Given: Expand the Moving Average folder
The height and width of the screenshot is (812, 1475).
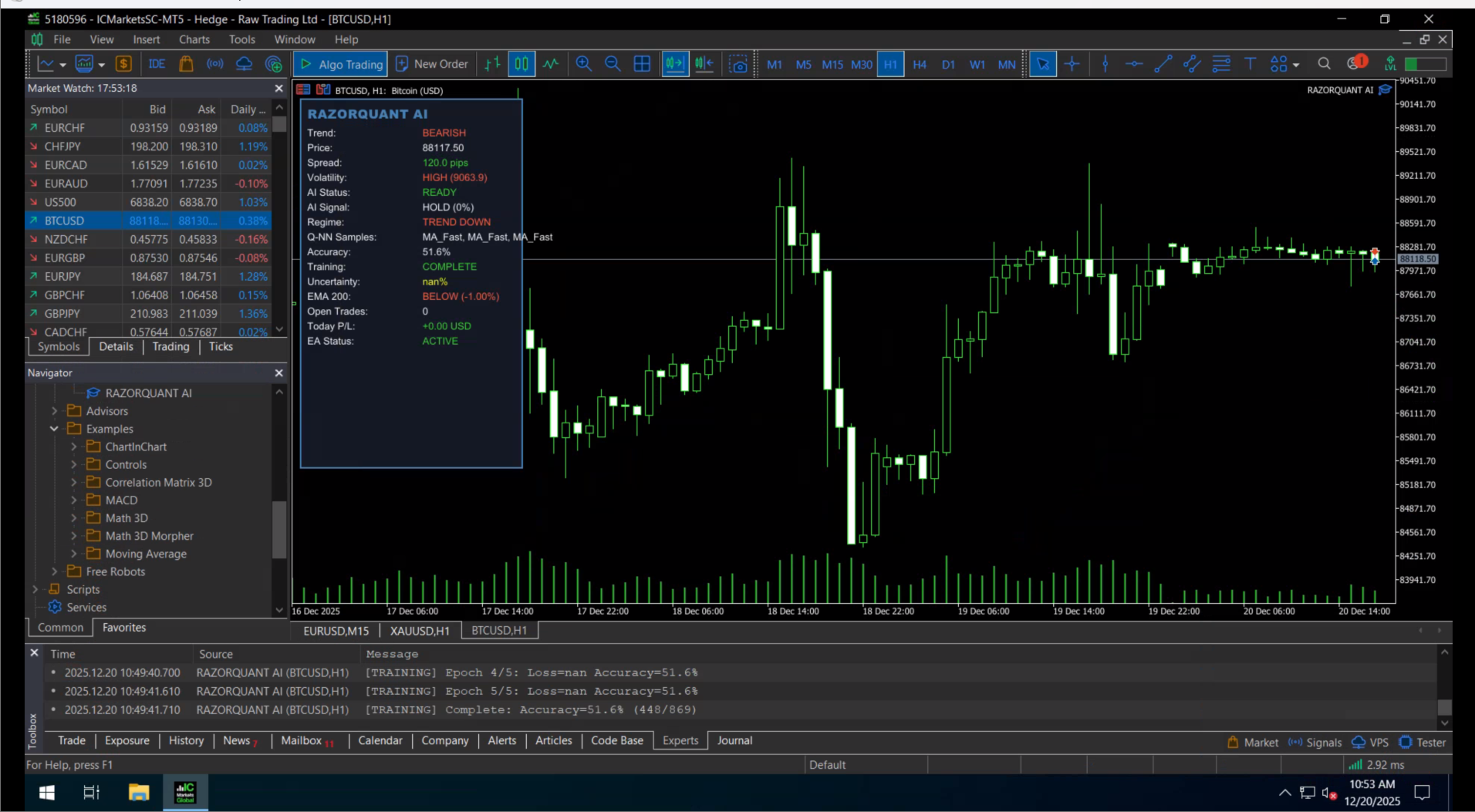Looking at the screenshot, I should coord(74,554).
